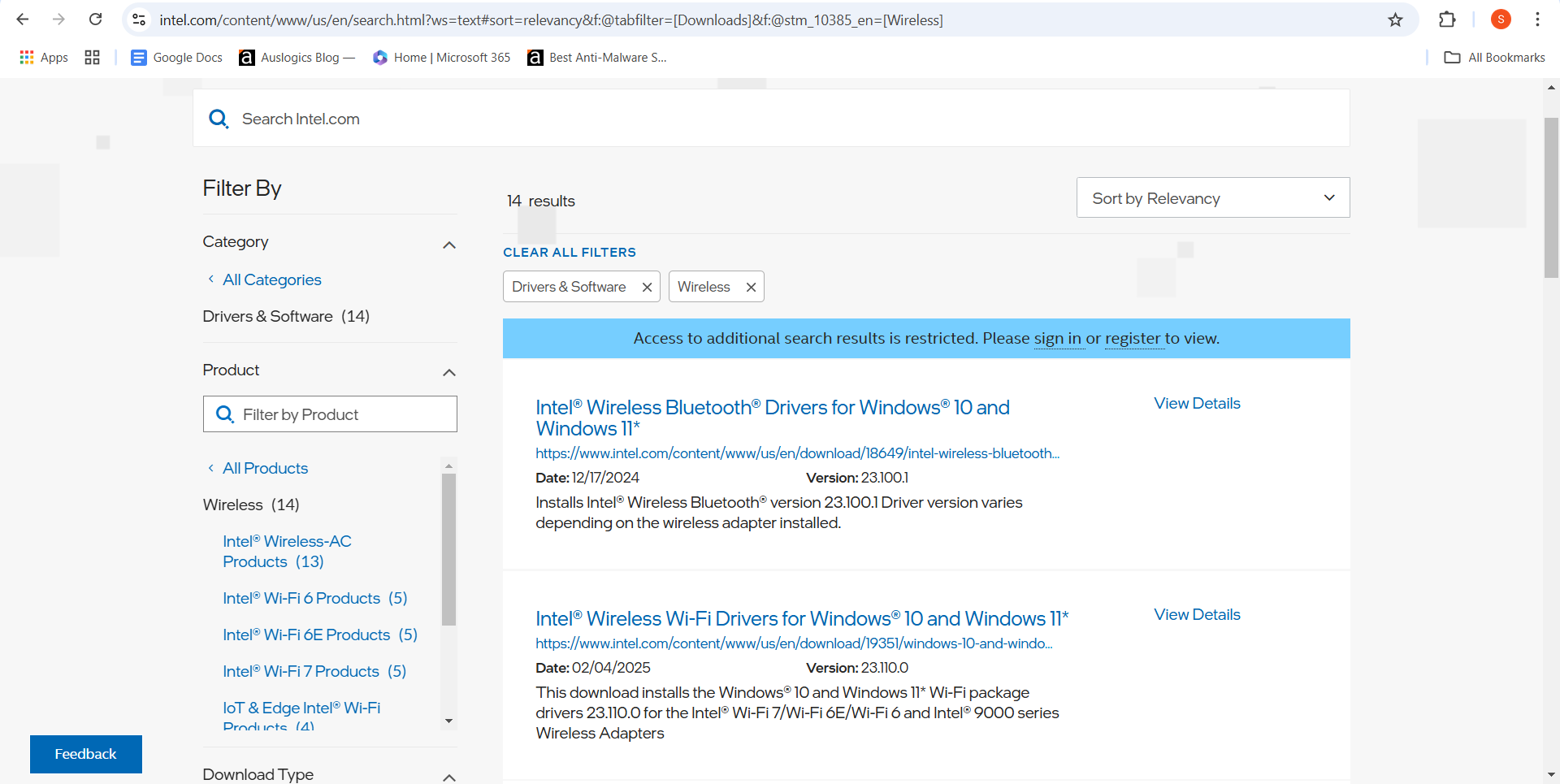Image resolution: width=1560 pixels, height=784 pixels.
Task: Filter by Intel Wi-Fi 7 Products (5)
Action: pos(314,671)
